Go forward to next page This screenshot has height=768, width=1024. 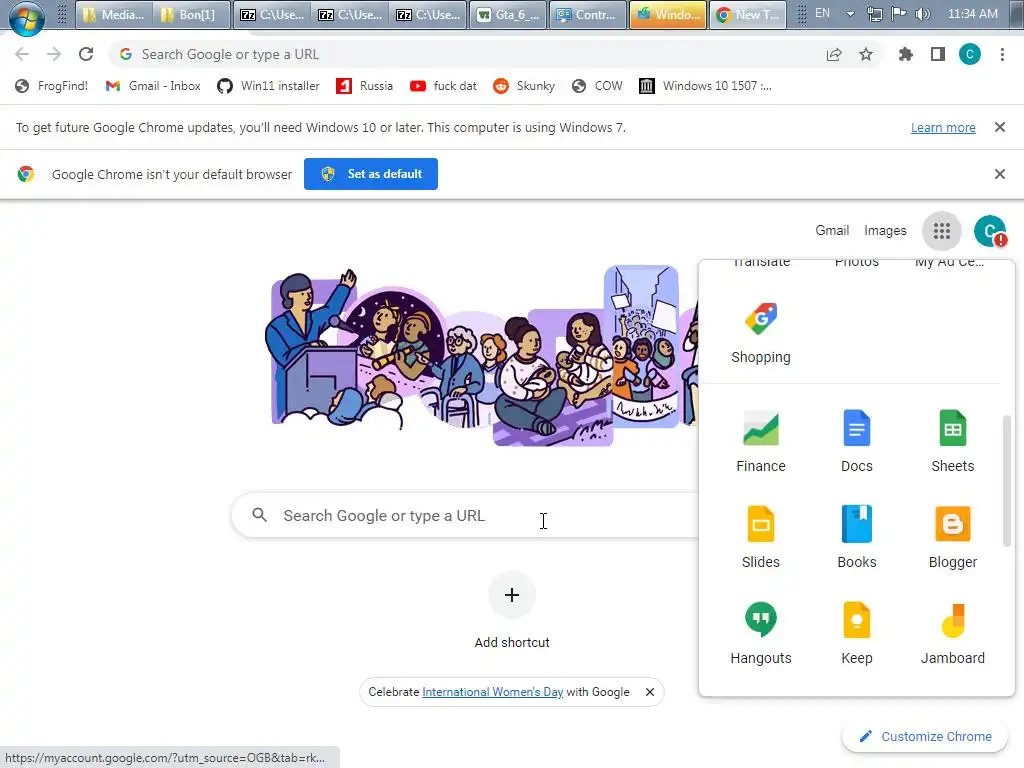(x=54, y=54)
